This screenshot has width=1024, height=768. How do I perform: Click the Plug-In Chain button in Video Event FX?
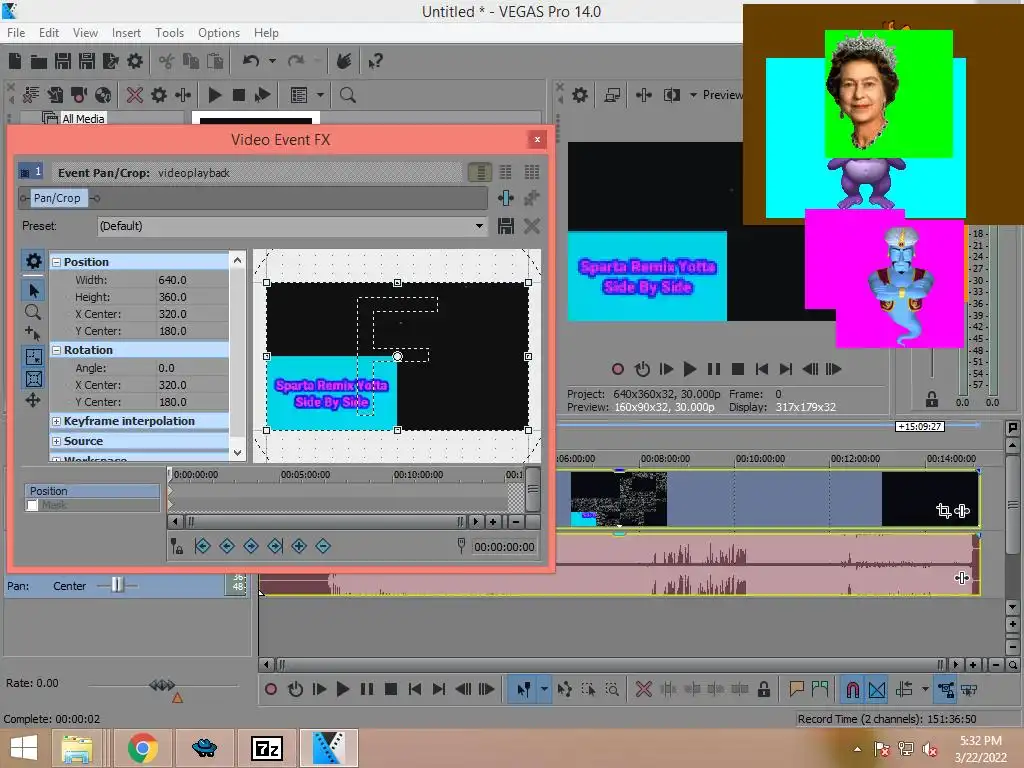pos(505,198)
